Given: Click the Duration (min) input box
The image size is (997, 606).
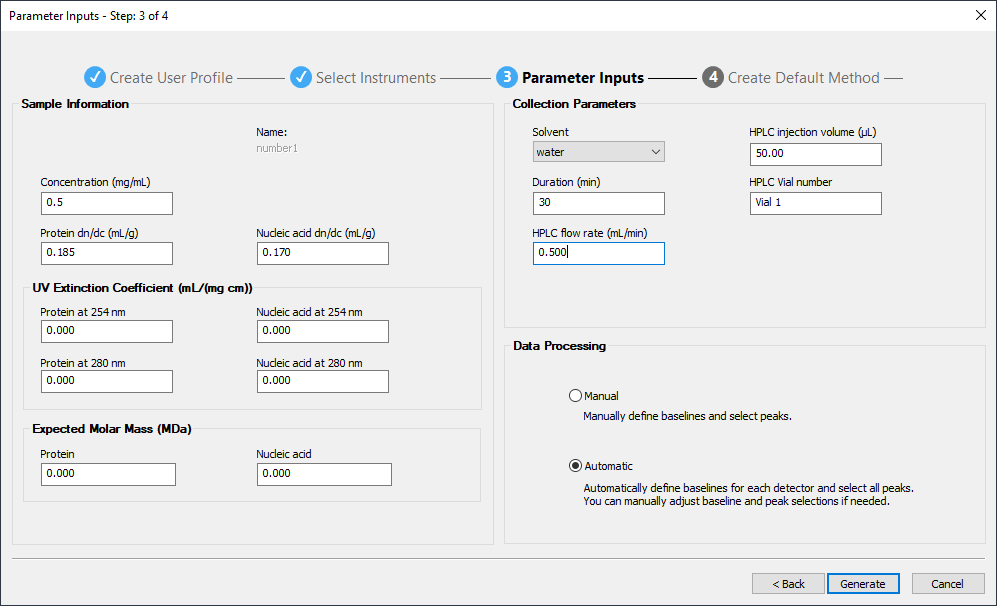Looking at the screenshot, I should pyautogui.click(x=598, y=204).
